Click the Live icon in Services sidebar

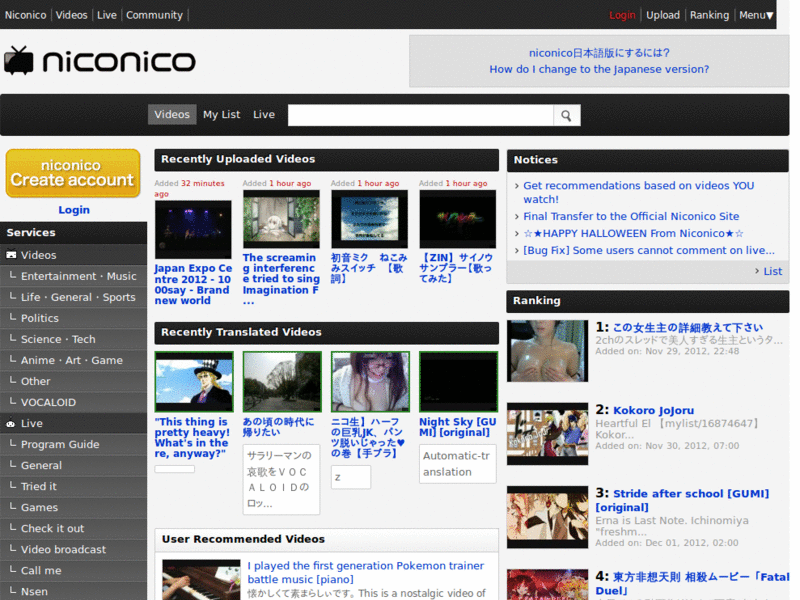pos(11,423)
